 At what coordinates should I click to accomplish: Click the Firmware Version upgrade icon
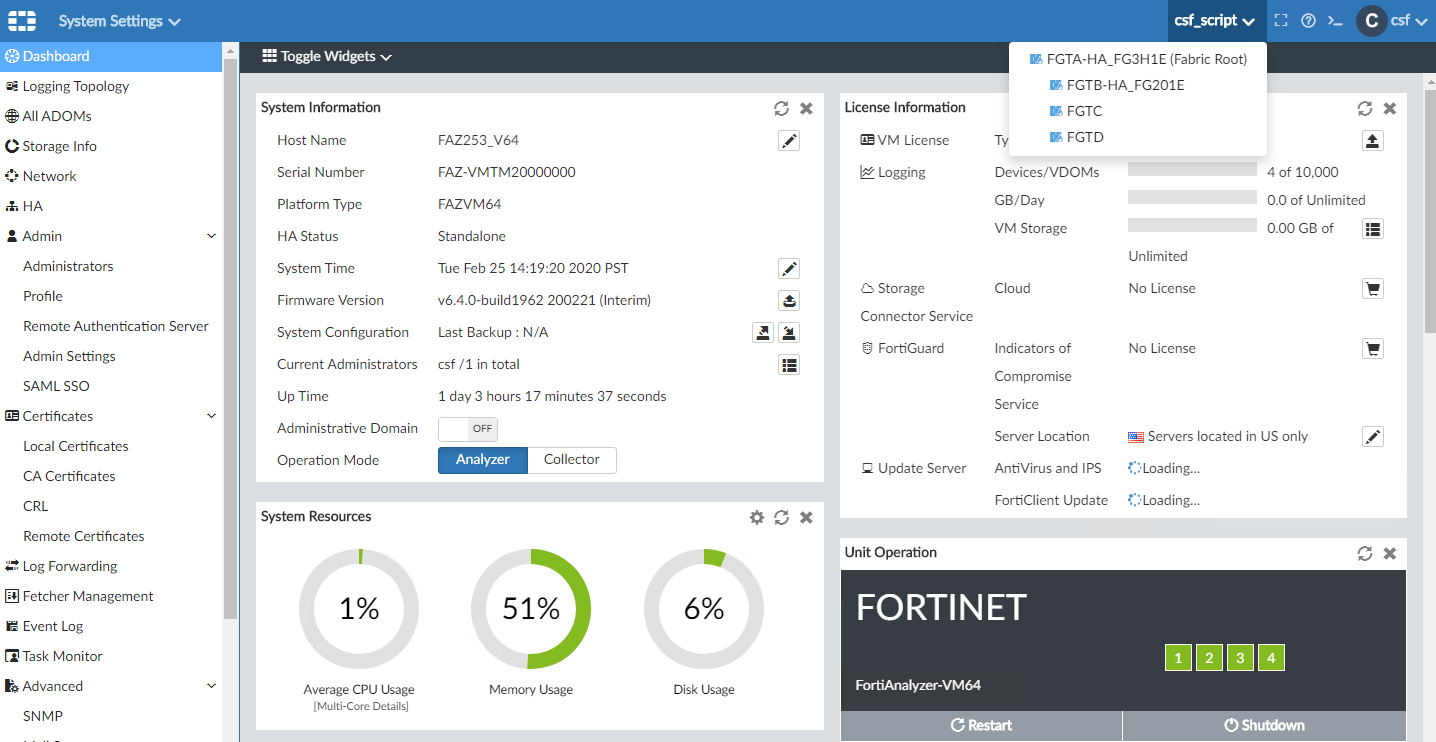[789, 301]
